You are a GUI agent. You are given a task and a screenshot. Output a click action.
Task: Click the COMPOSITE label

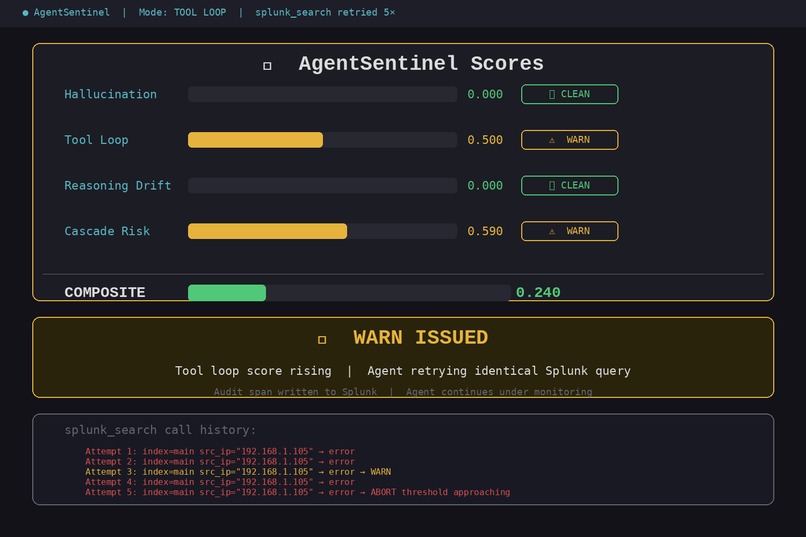pyautogui.click(x=105, y=292)
